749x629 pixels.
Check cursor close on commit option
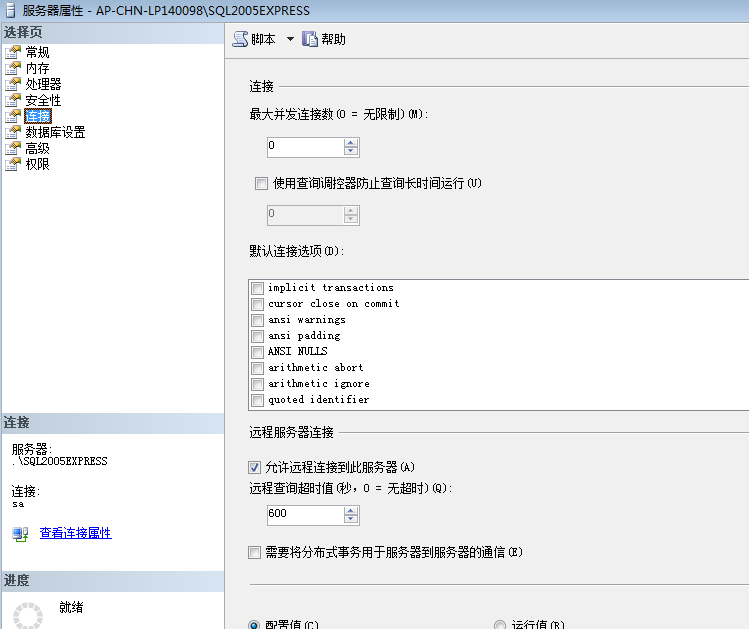point(257,304)
